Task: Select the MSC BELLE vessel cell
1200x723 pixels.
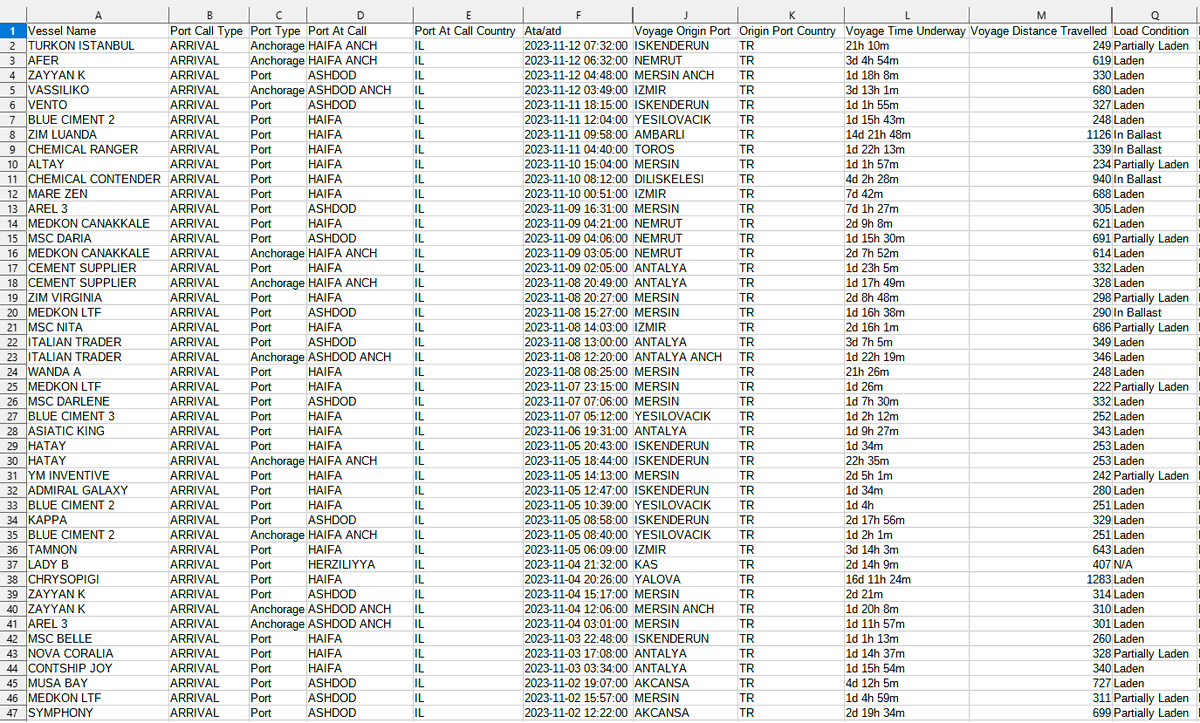Action: click(x=97, y=639)
